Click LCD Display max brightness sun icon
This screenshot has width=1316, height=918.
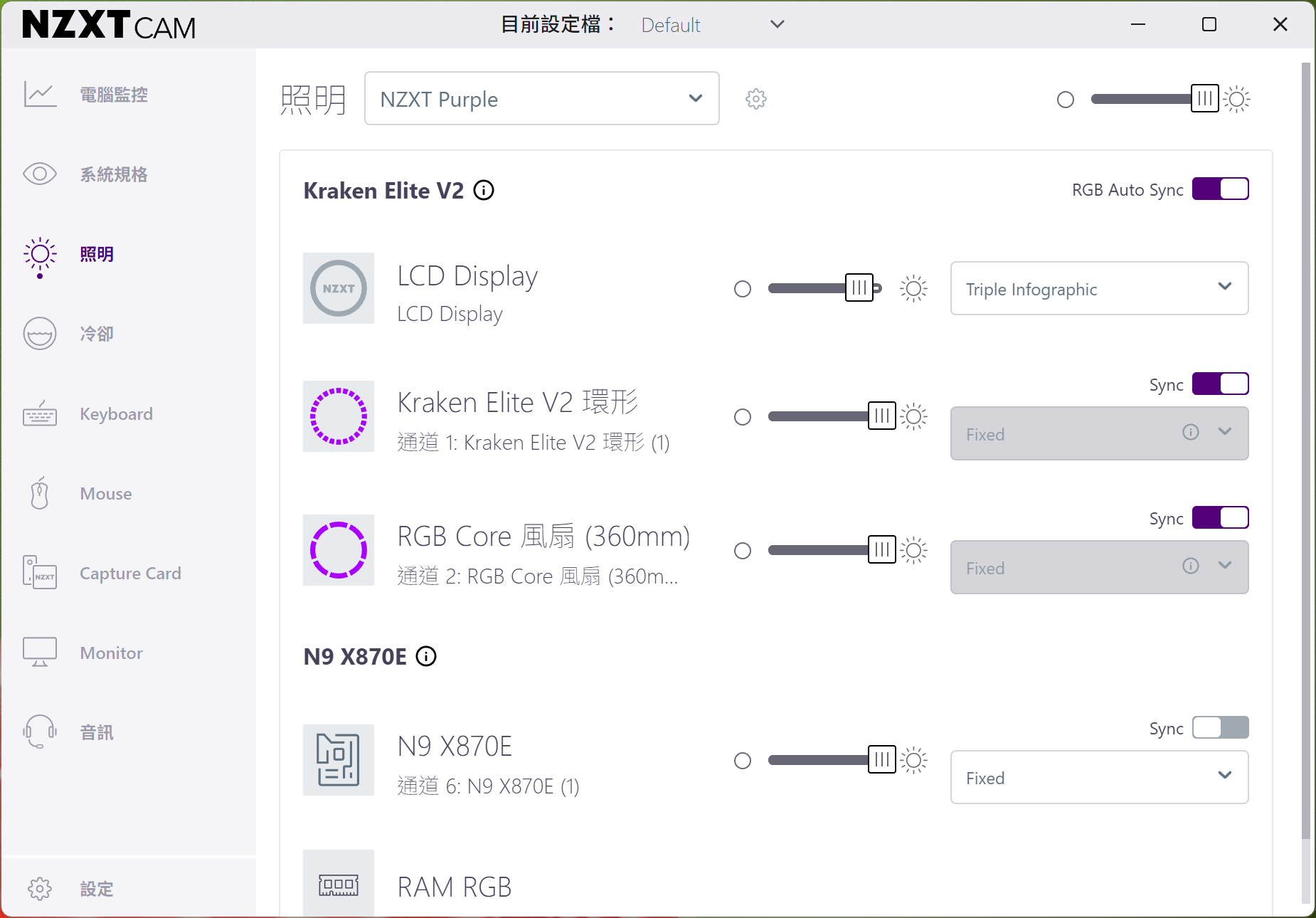point(914,288)
